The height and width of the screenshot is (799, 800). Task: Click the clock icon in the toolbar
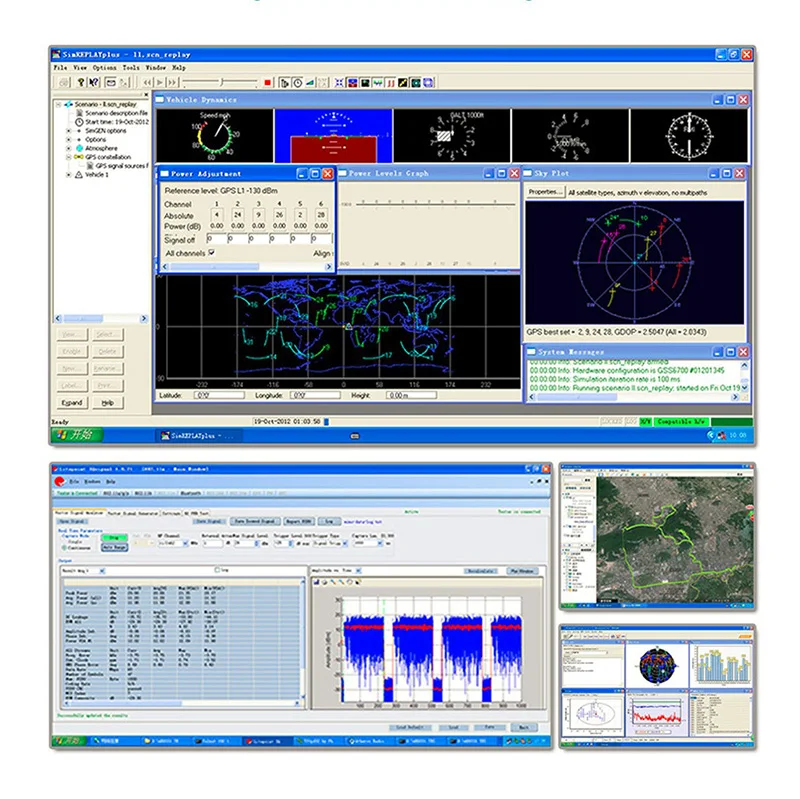click(x=297, y=82)
